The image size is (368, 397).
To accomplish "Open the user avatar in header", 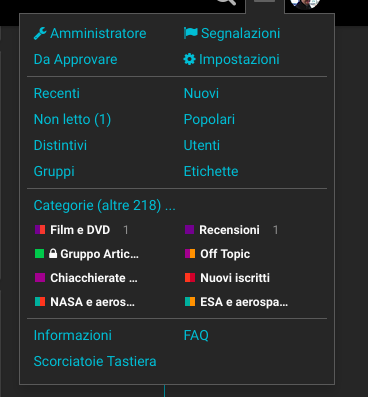I will click(305, 3).
